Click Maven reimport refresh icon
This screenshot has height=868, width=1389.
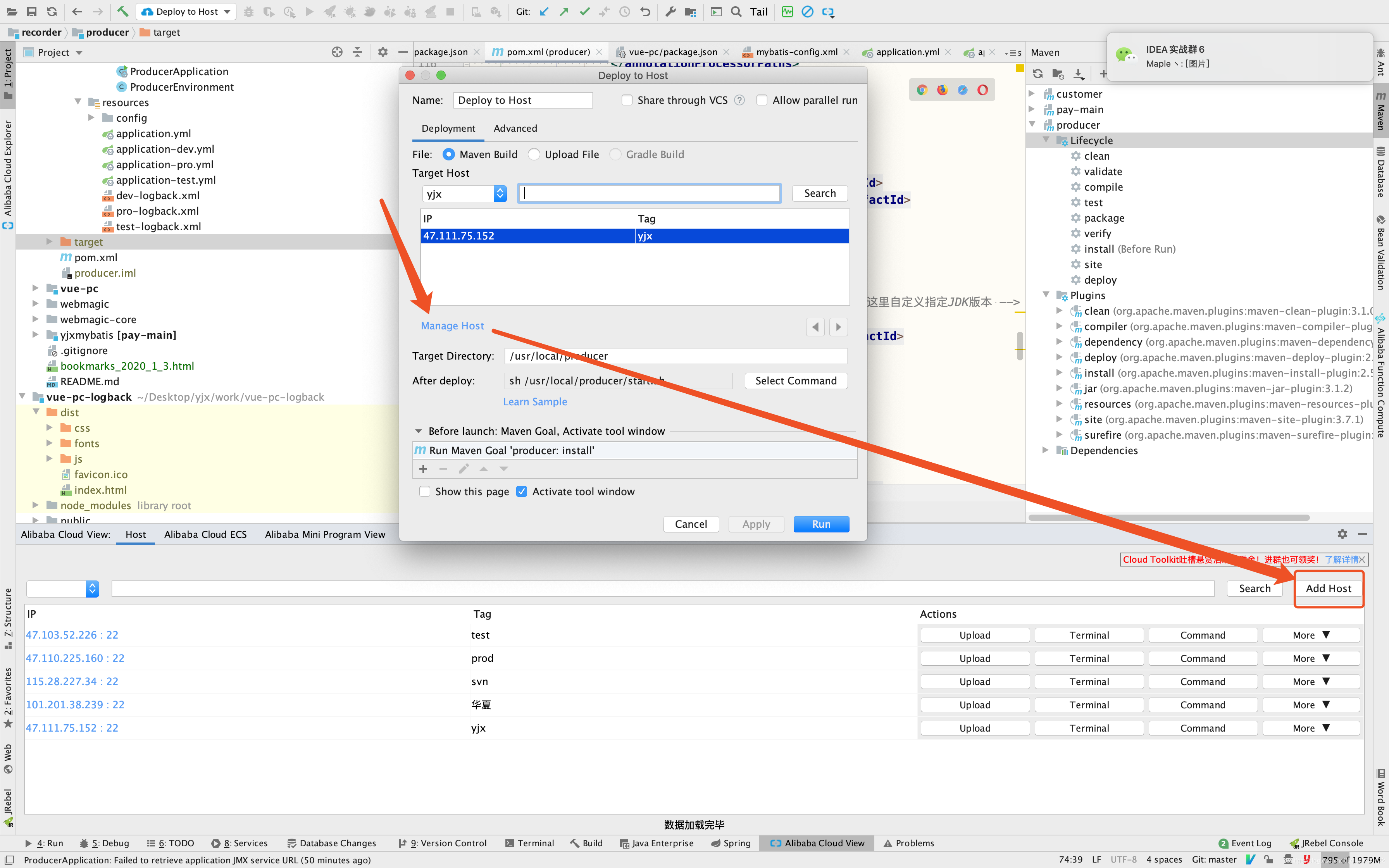coord(1038,74)
